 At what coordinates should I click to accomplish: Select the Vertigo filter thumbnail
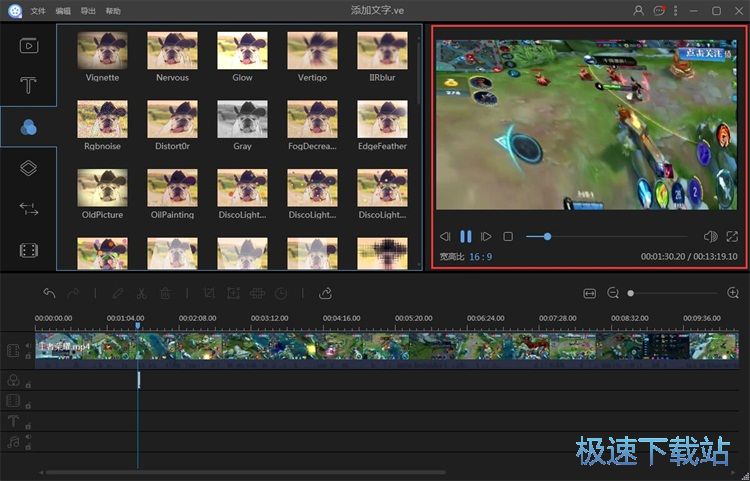click(x=312, y=50)
